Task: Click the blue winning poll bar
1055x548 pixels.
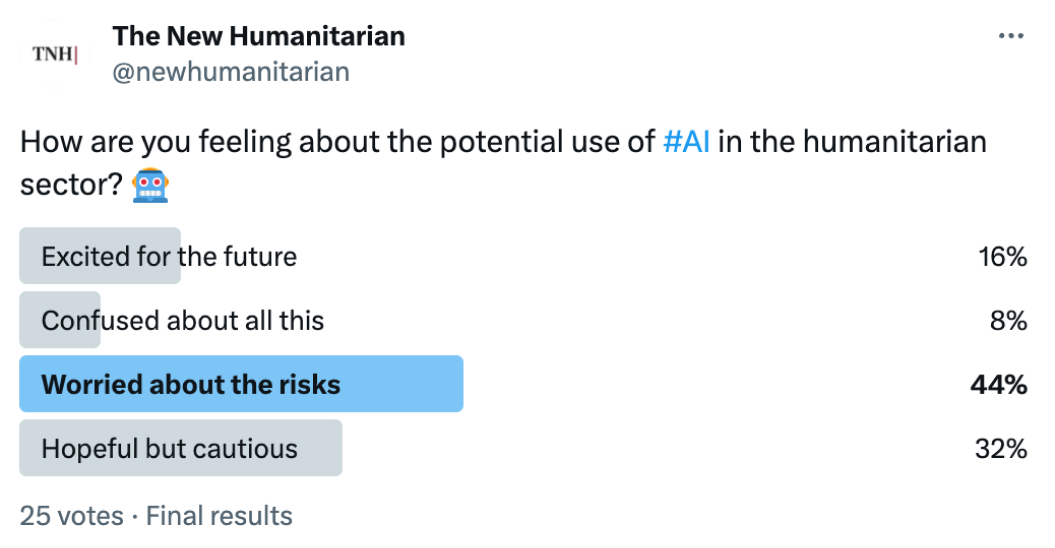Action: (242, 384)
